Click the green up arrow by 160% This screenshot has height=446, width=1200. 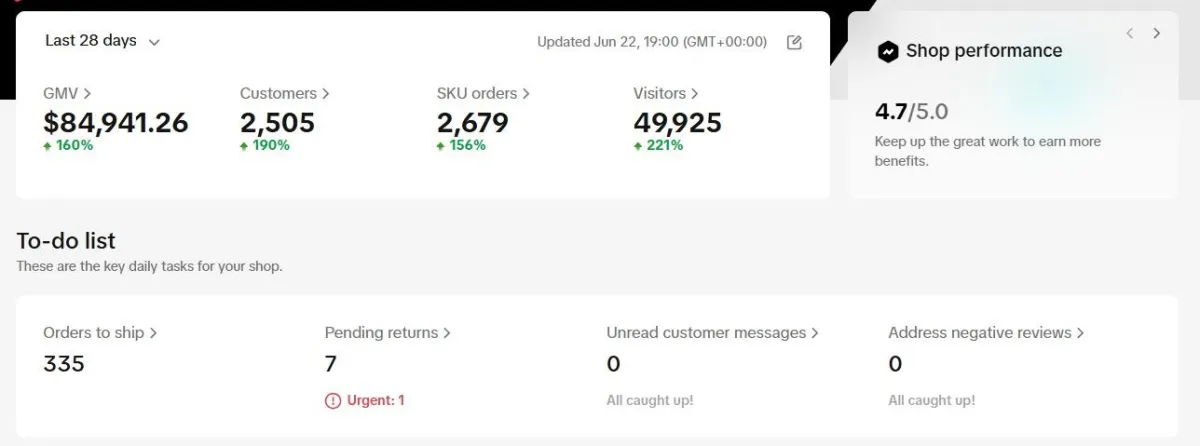pyautogui.click(x=47, y=146)
